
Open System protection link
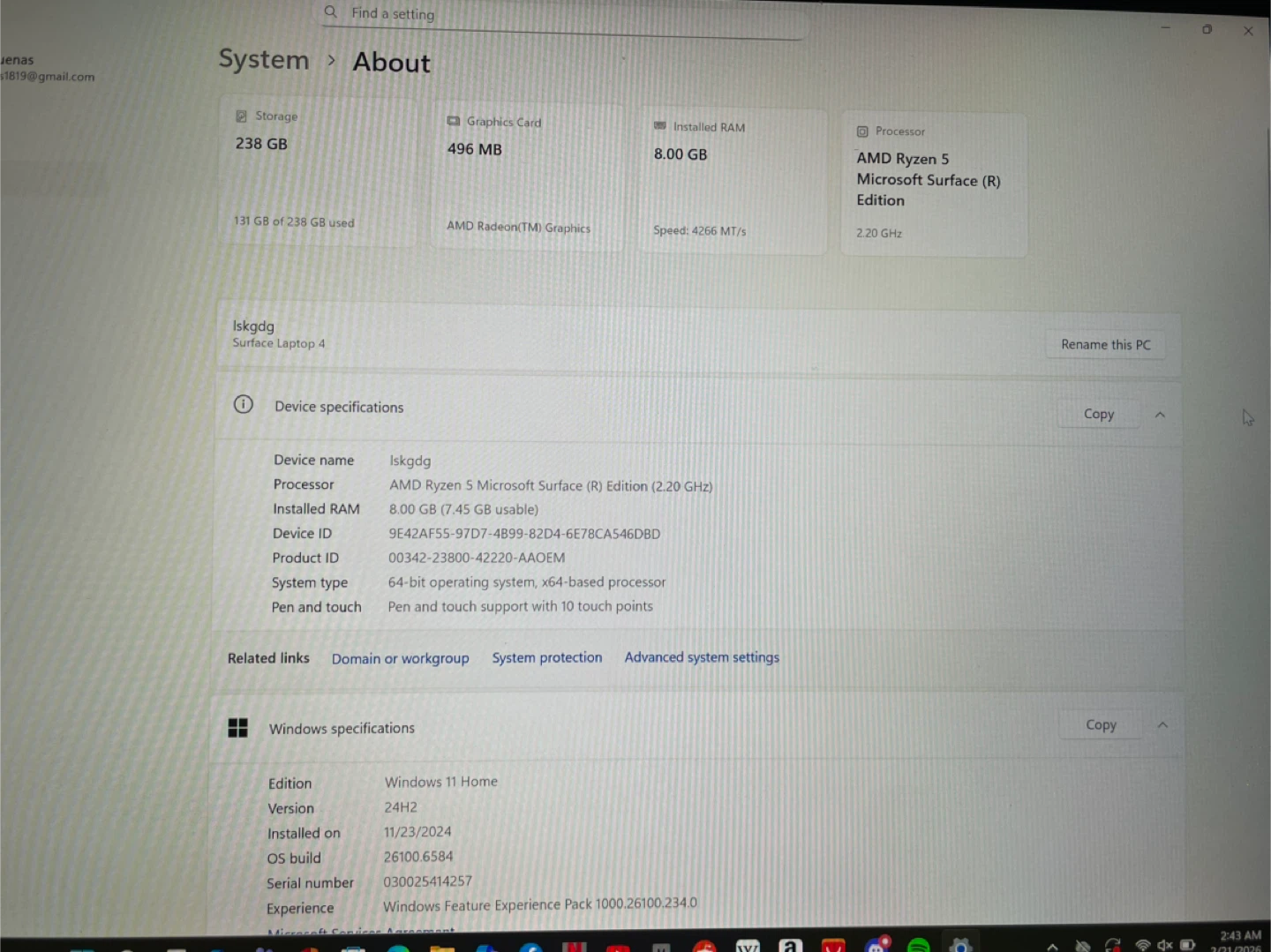[x=547, y=658]
